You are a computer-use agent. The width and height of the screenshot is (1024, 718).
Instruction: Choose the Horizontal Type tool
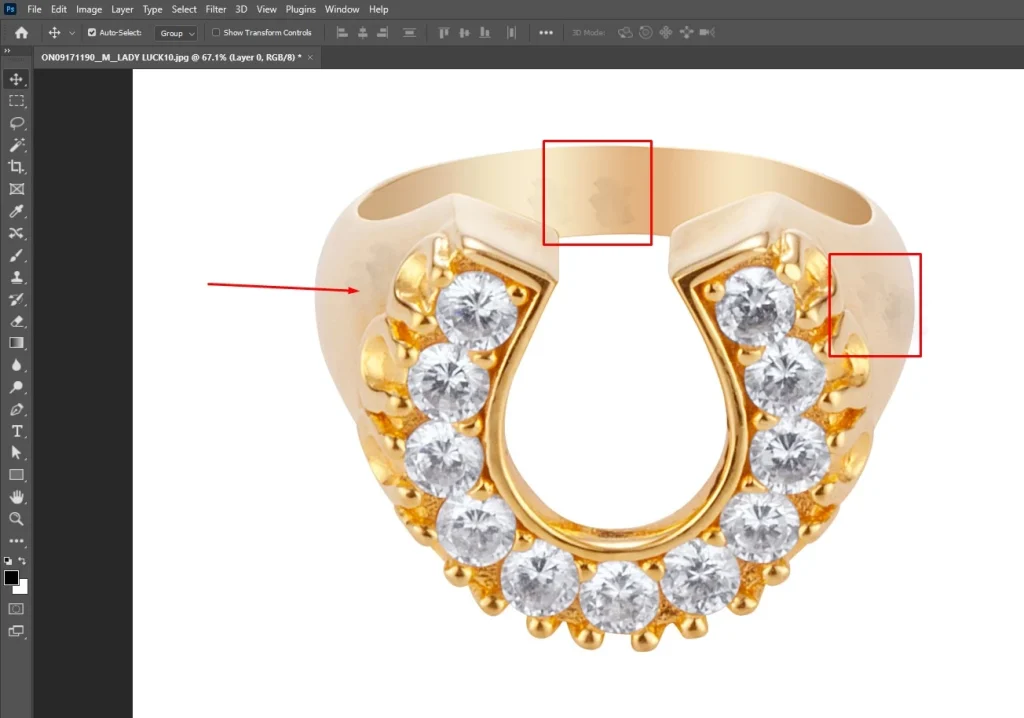coord(16,431)
